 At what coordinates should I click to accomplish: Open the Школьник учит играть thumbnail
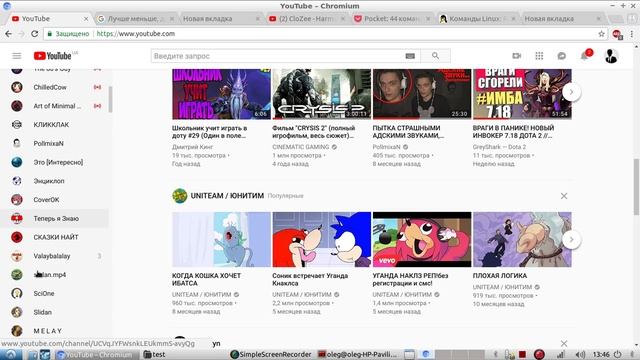click(x=221, y=94)
